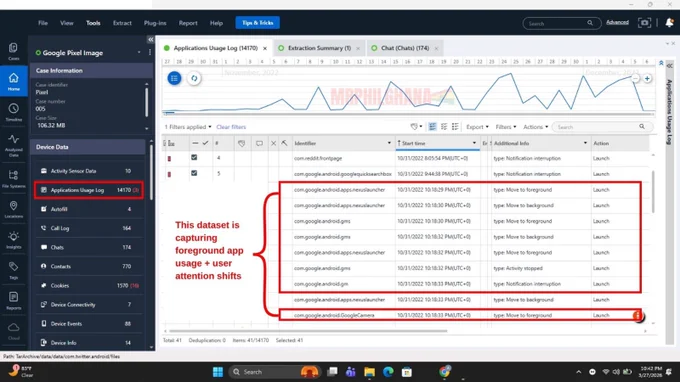The width and height of the screenshot is (680, 382).
Task: Expand Google Pixel Image device dropdown
Action: tap(139, 52)
